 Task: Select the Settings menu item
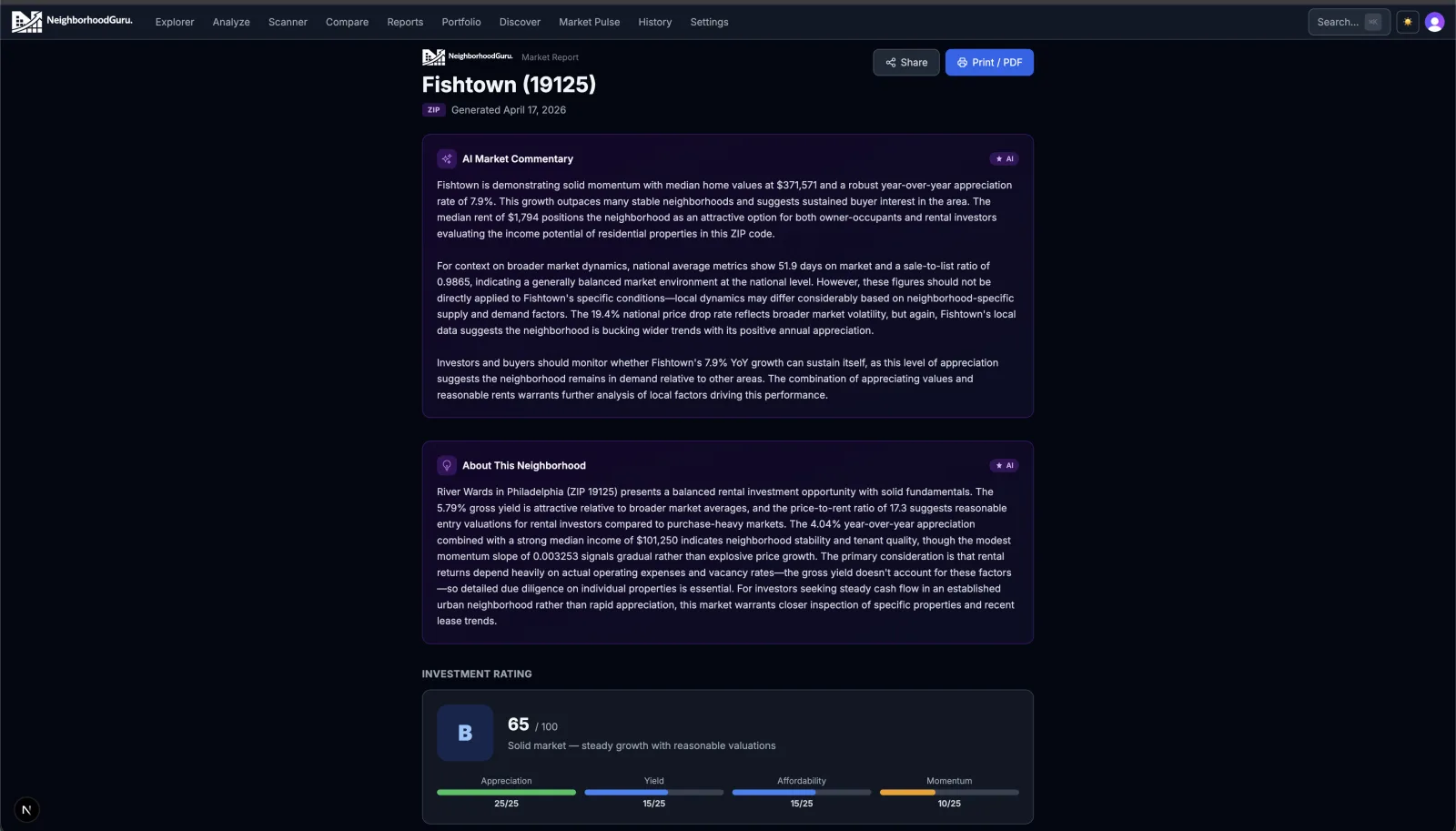(x=709, y=22)
